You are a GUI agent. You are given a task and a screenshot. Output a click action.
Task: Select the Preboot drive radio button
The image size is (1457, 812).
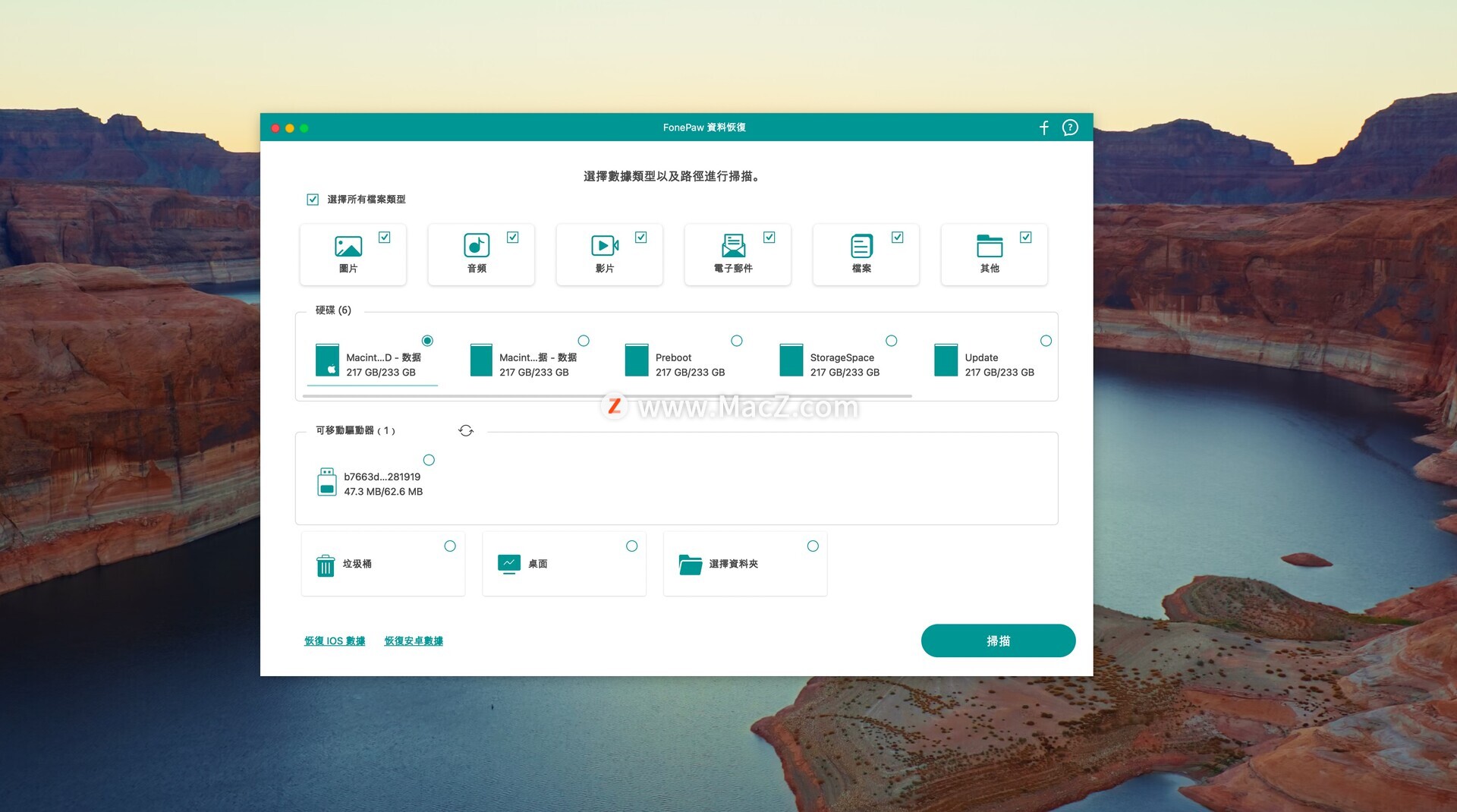(737, 341)
